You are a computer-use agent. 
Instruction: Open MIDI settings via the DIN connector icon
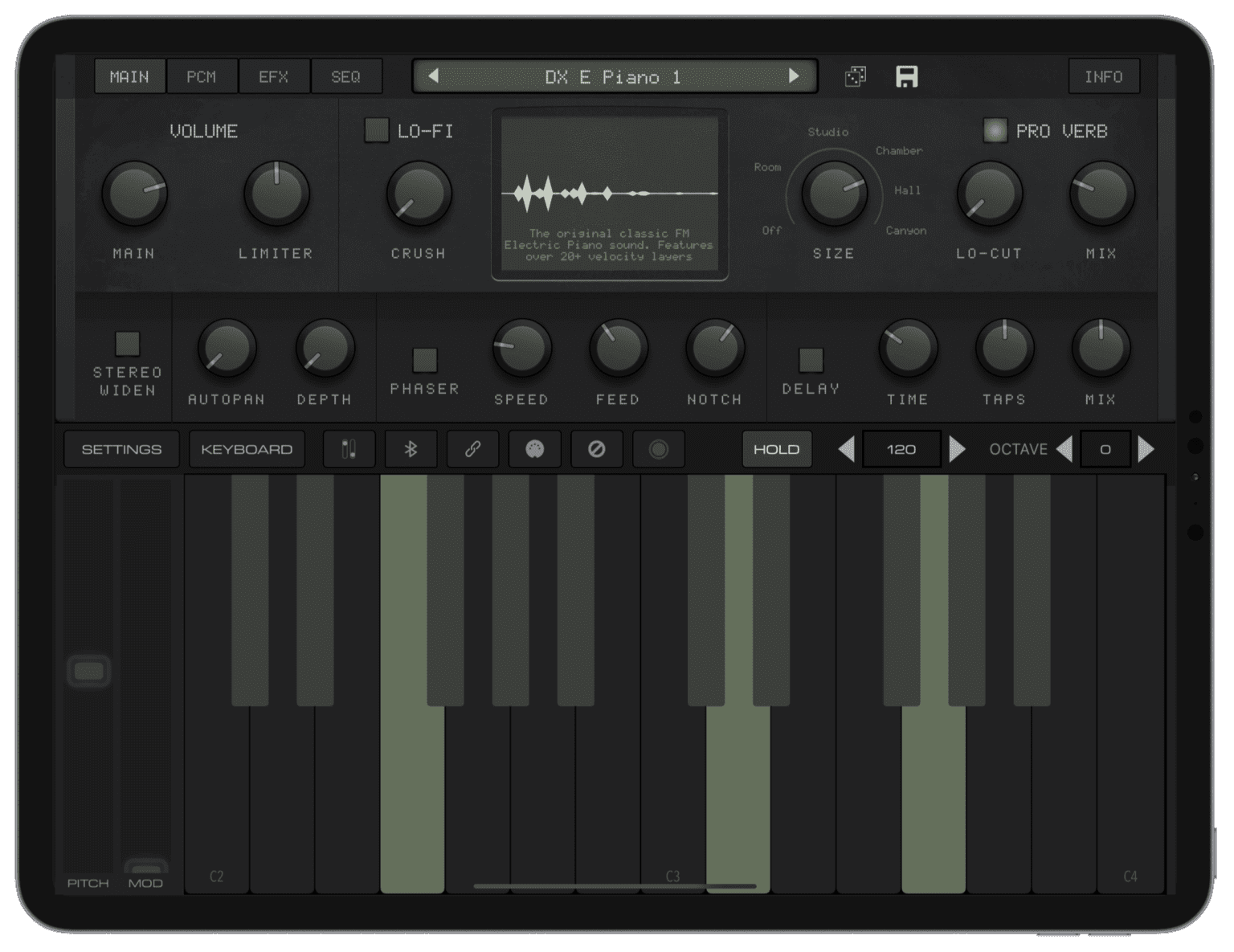(x=534, y=449)
